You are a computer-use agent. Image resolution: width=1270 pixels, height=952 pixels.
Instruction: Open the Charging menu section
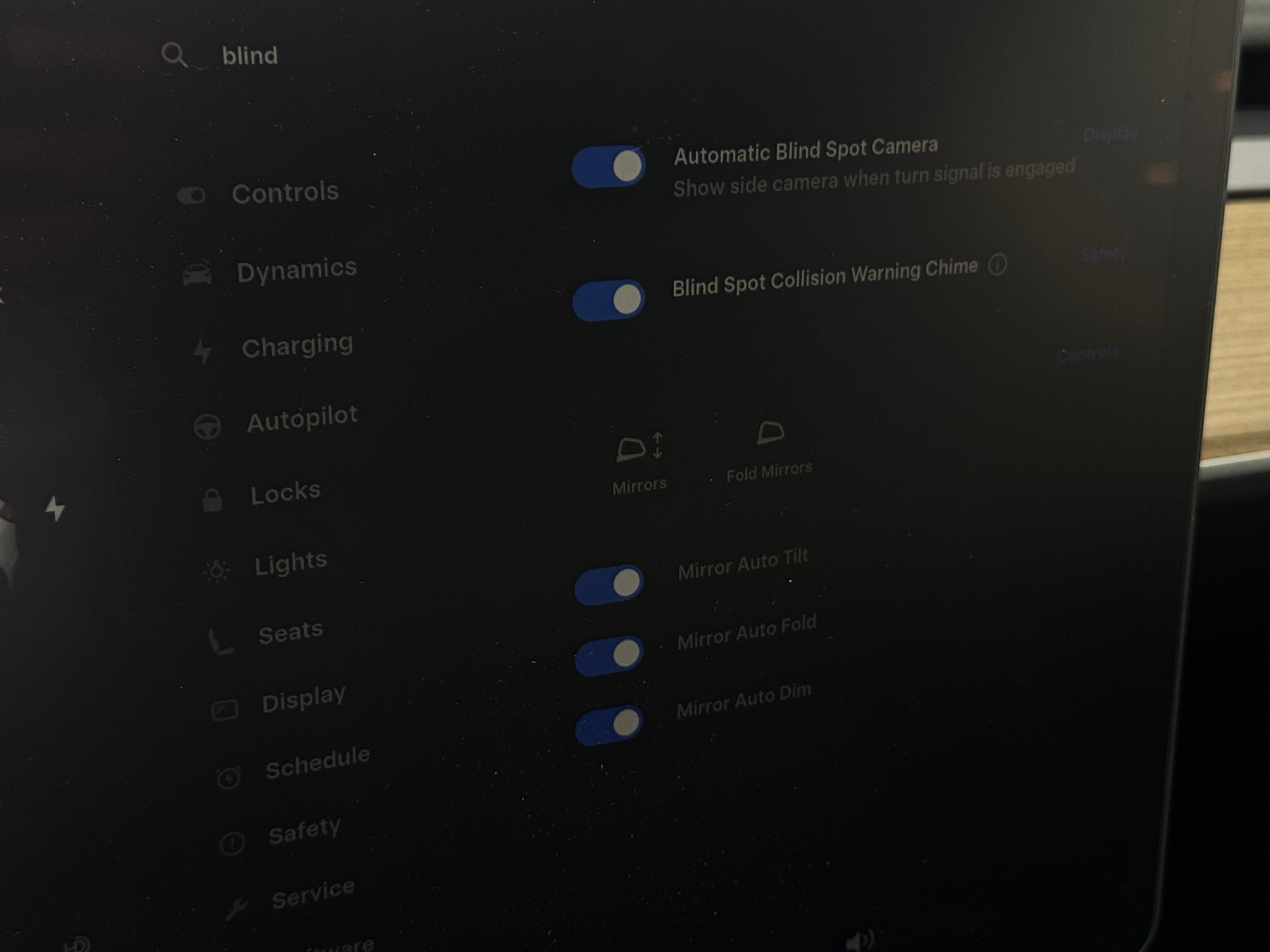coord(297,345)
